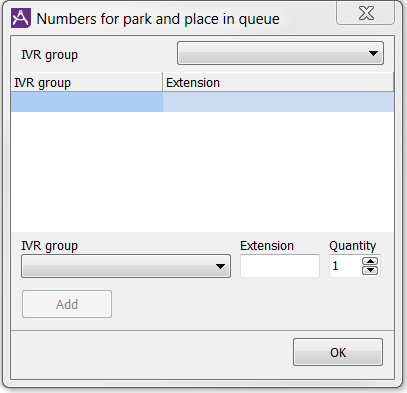Screen dimensions: 407x393
Task: Close the Numbers for park dialog
Action: (366, 13)
